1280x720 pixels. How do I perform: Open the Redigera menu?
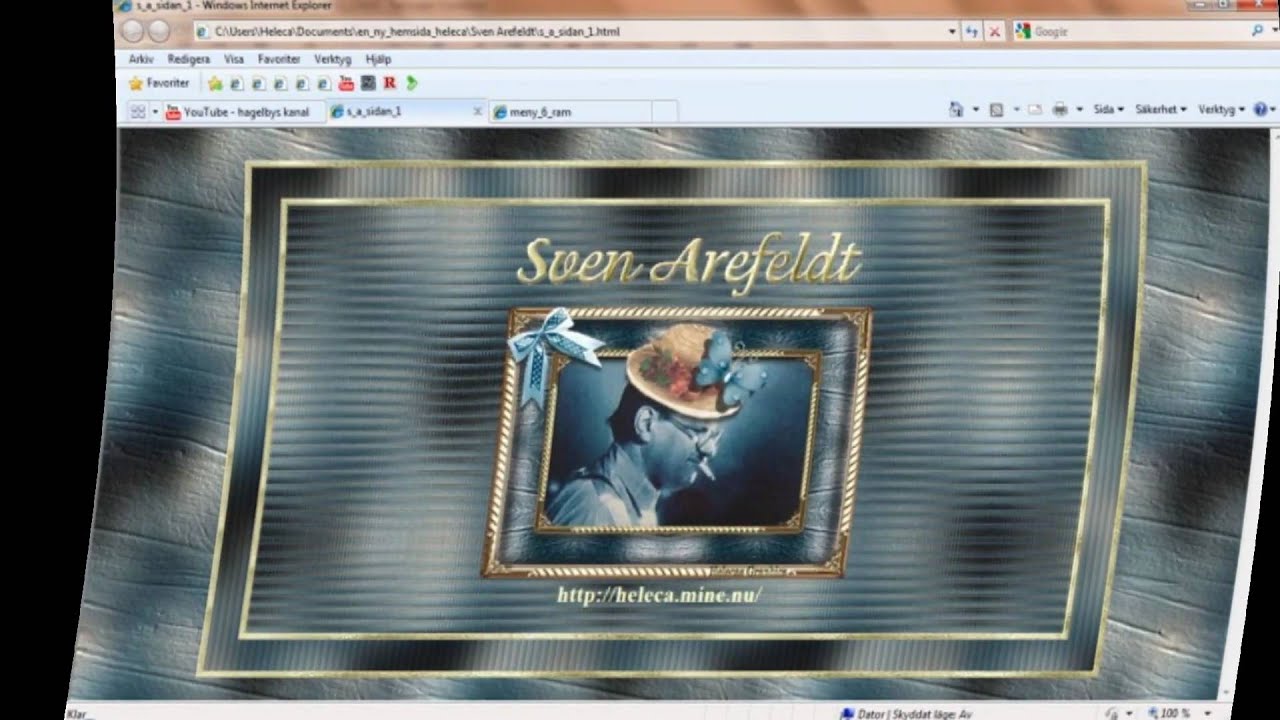pos(189,59)
